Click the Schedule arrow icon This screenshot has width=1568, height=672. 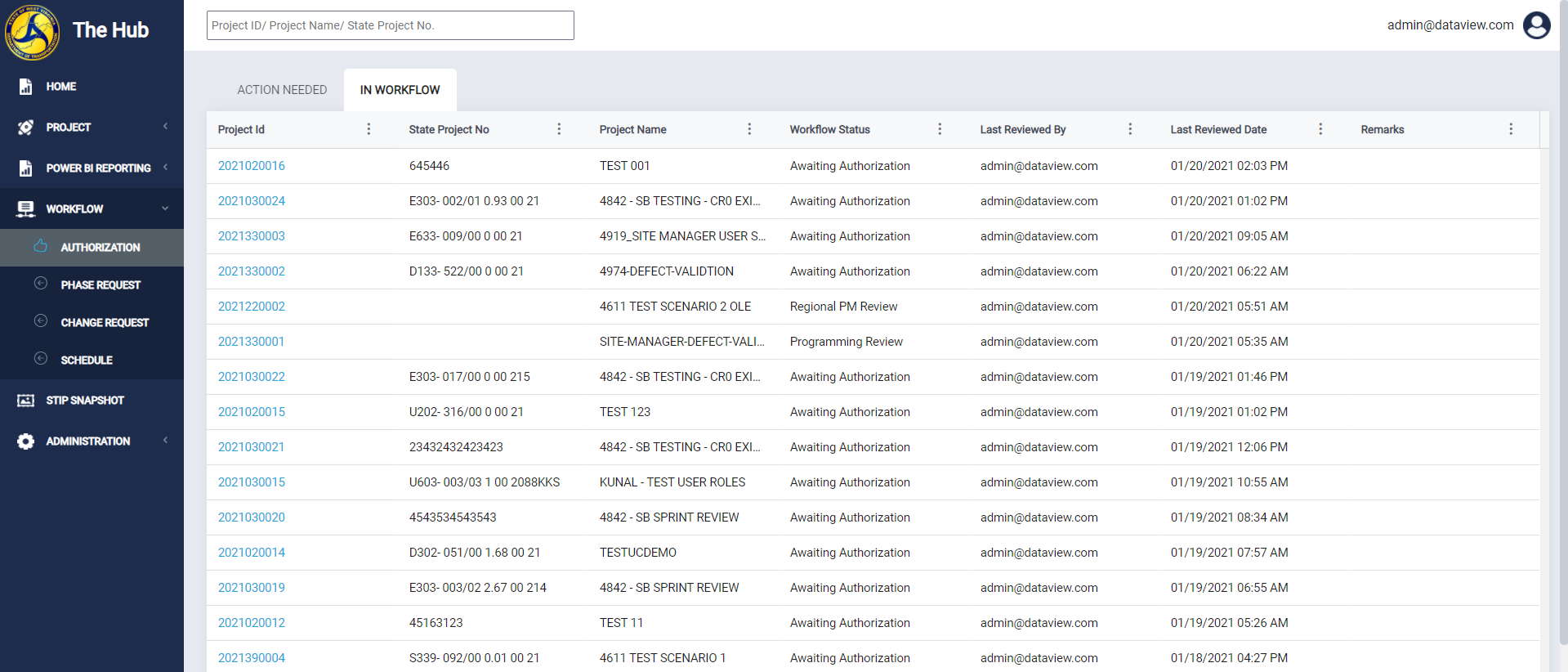point(41,359)
